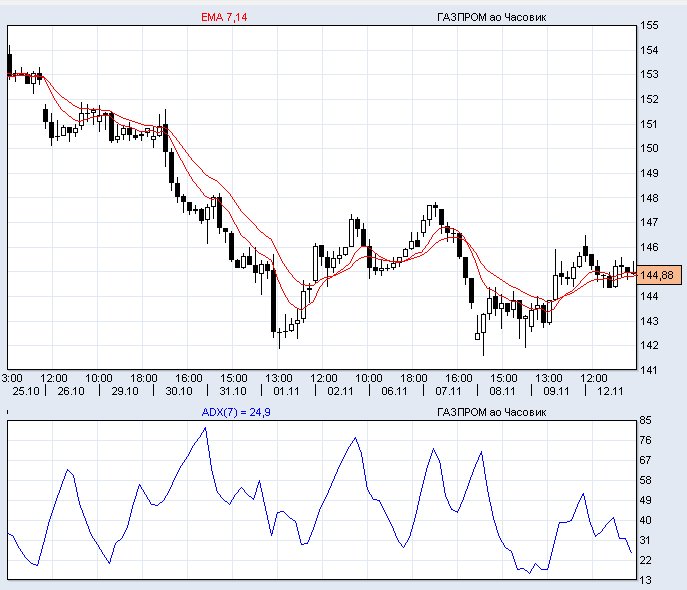Click the ADX(7) = 24,9 indicator label
Viewport: 687px width, 590px height.
pyautogui.click(x=236, y=412)
